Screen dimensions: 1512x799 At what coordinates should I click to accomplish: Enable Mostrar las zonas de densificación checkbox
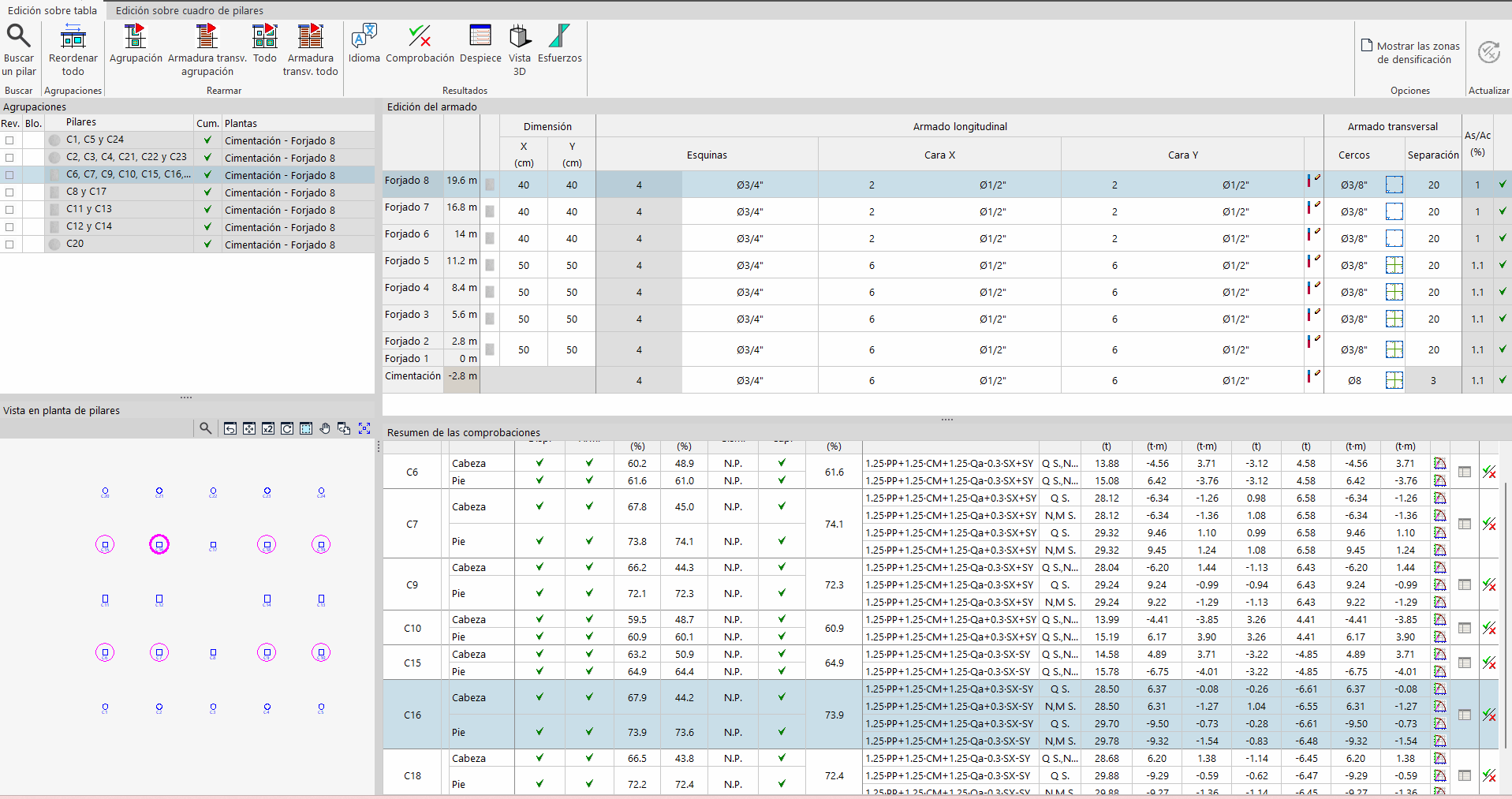1367,46
